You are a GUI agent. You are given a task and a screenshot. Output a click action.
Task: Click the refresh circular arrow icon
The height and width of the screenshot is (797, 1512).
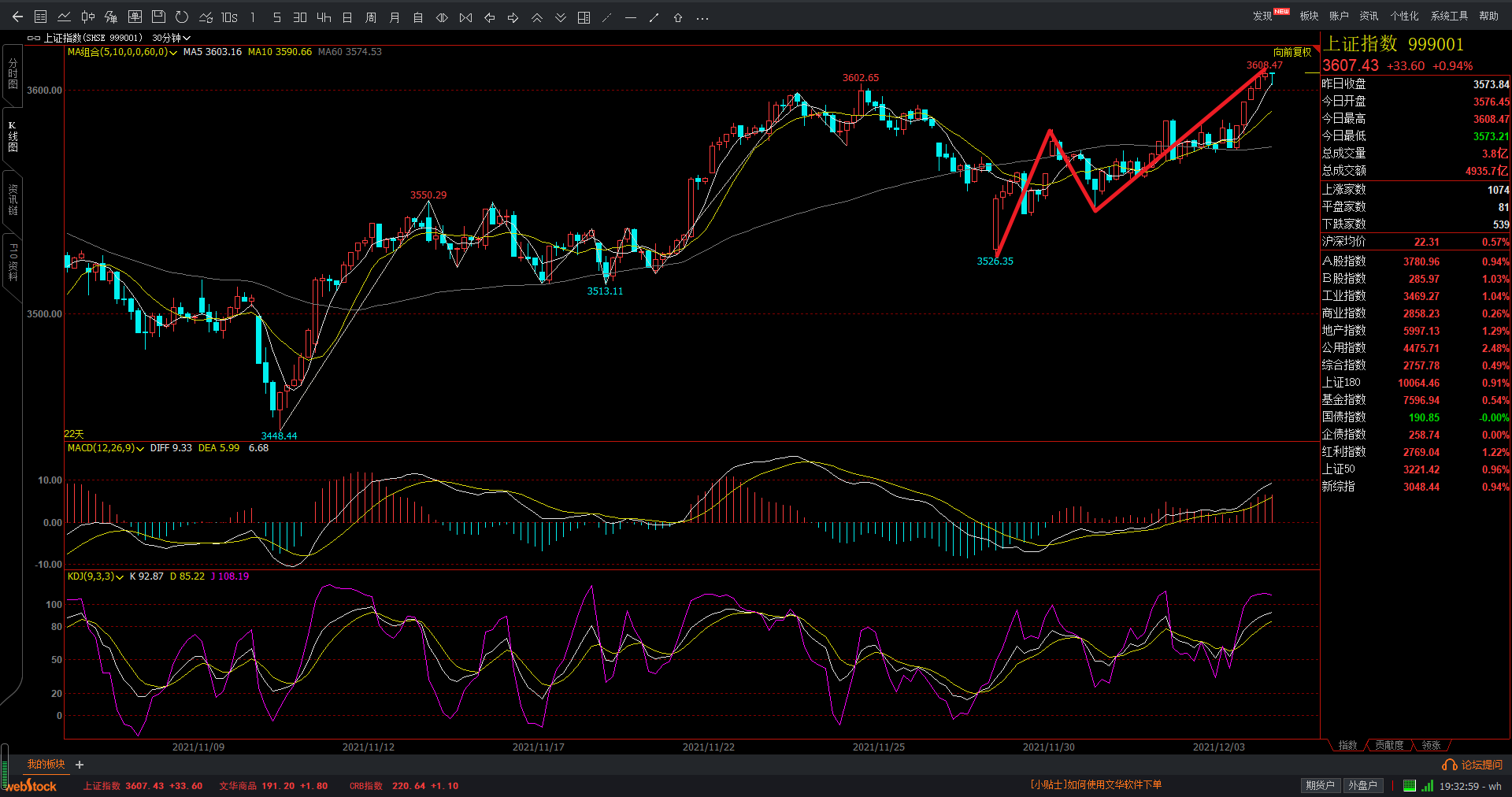tap(182, 17)
